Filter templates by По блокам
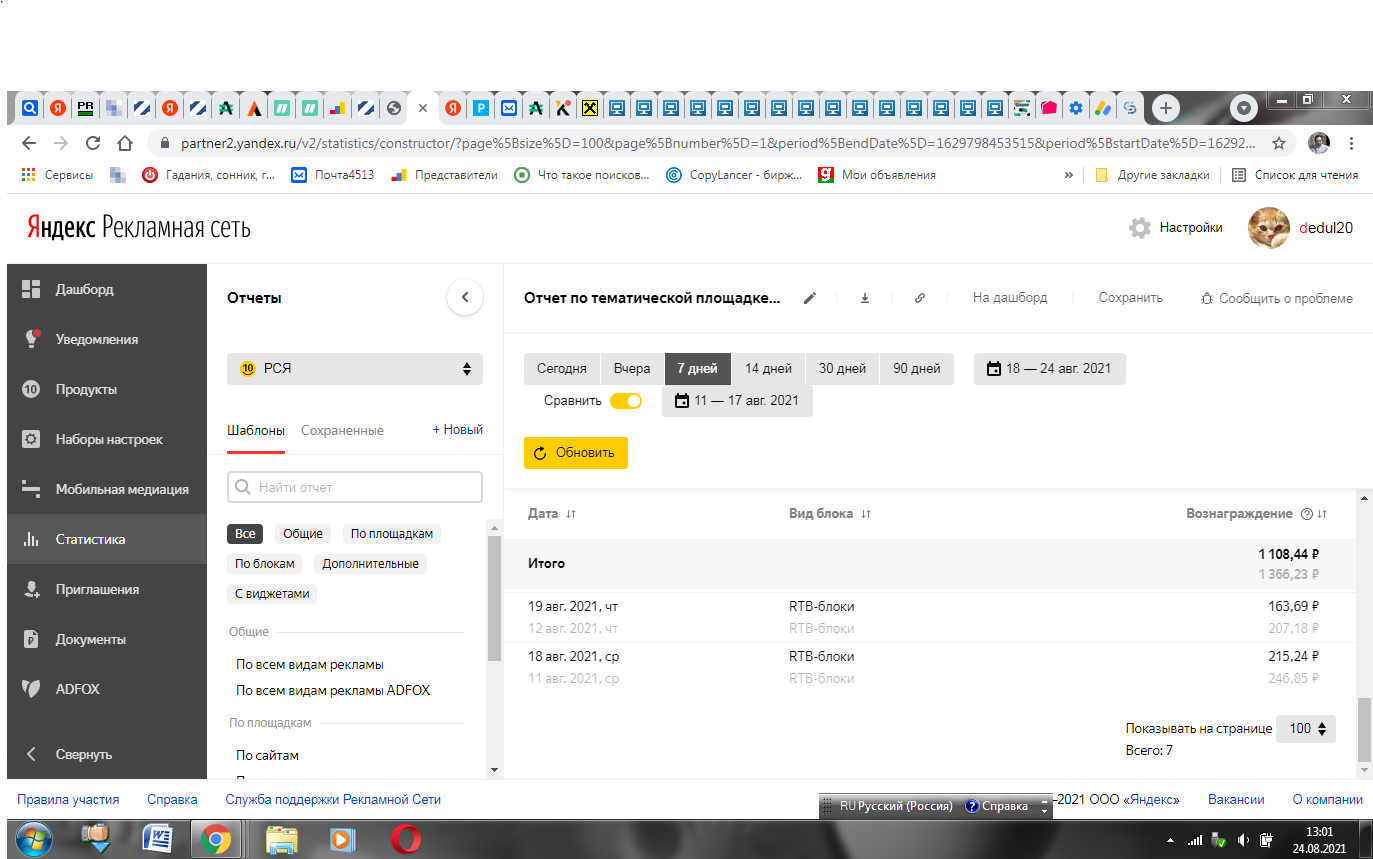 pyautogui.click(x=265, y=564)
